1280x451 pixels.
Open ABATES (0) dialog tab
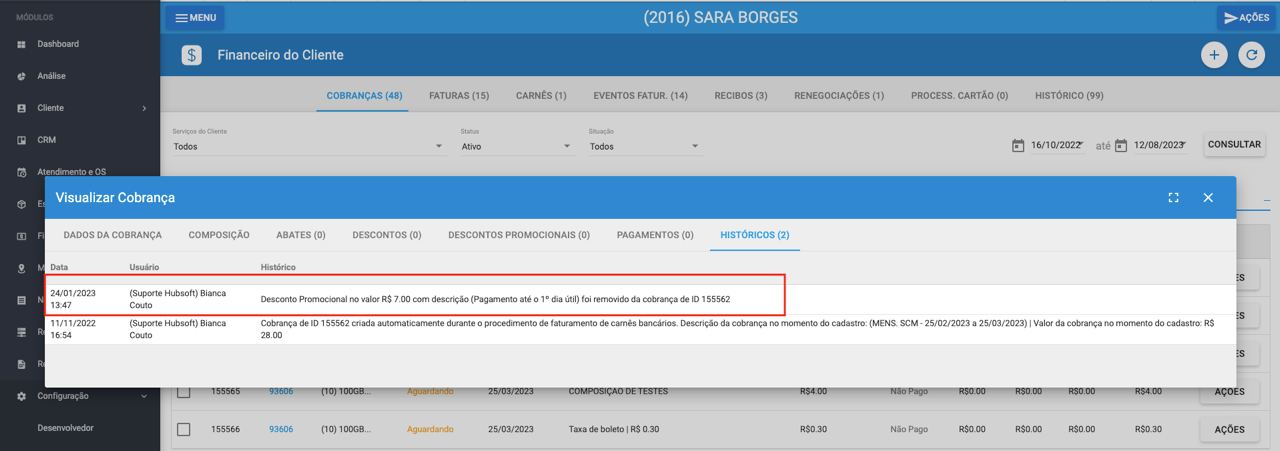click(301, 235)
